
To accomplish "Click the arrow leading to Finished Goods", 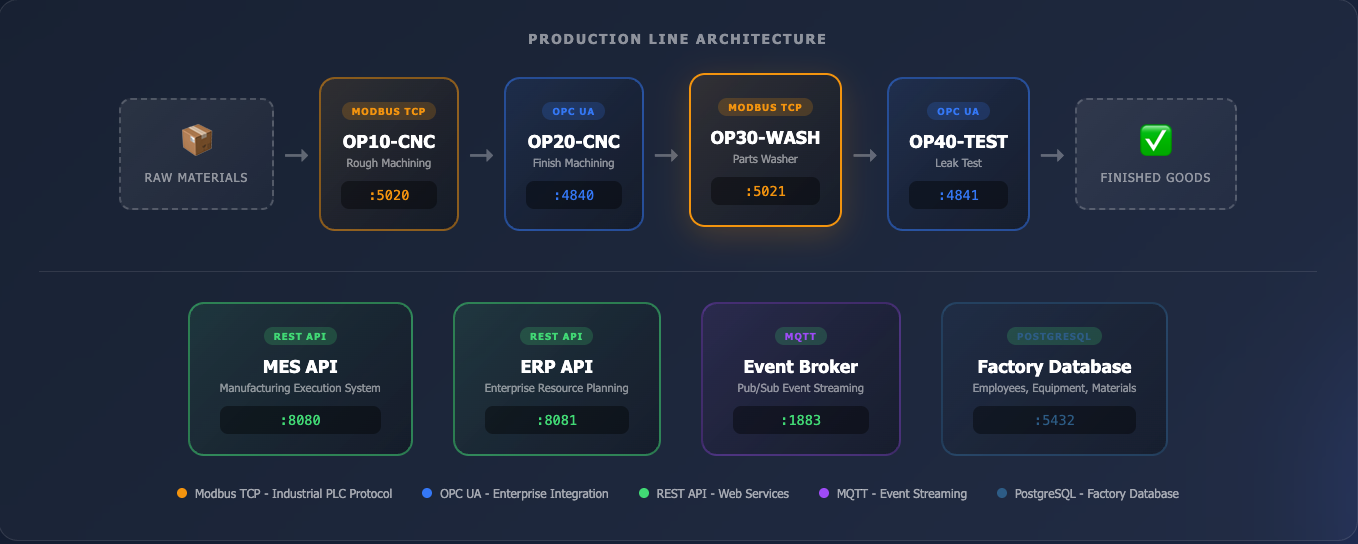I will click(x=1052, y=155).
